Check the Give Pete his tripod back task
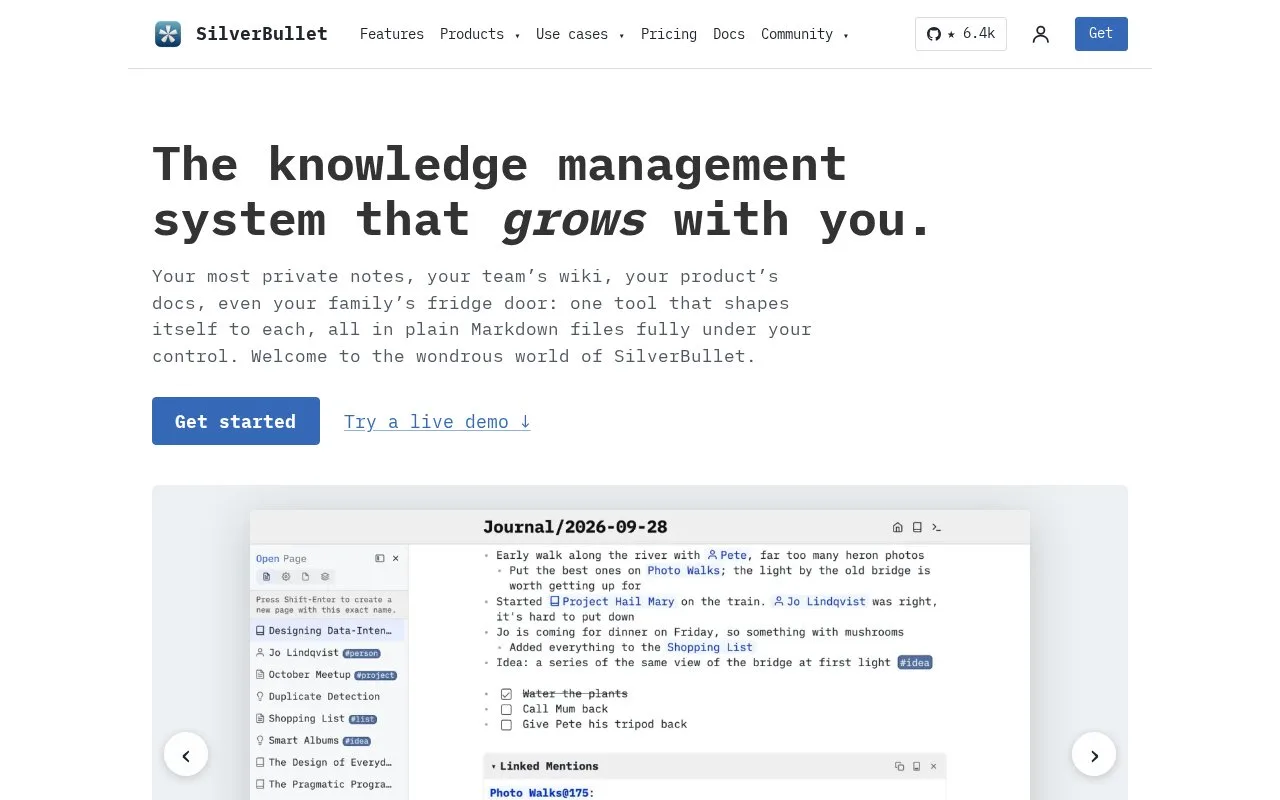Viewport: 1280px width, 800px height. point(506,724)
